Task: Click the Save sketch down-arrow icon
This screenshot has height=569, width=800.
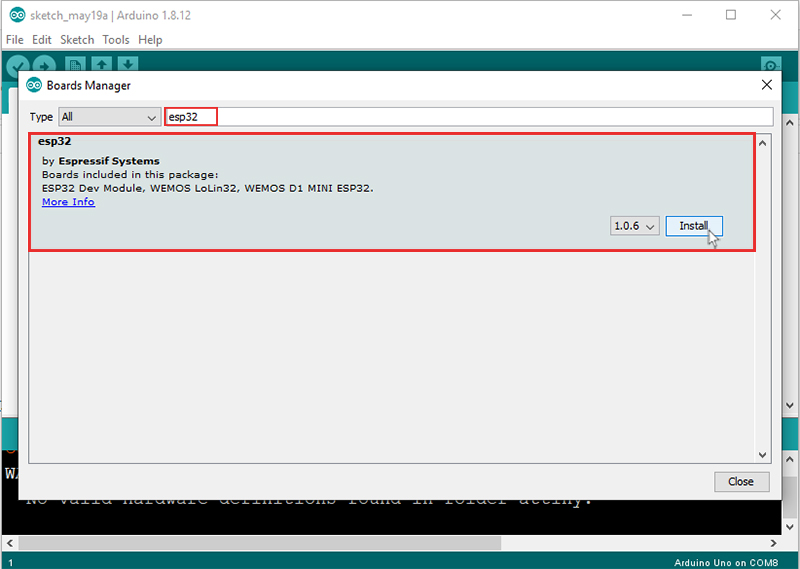Action: (x=128, y=64)
